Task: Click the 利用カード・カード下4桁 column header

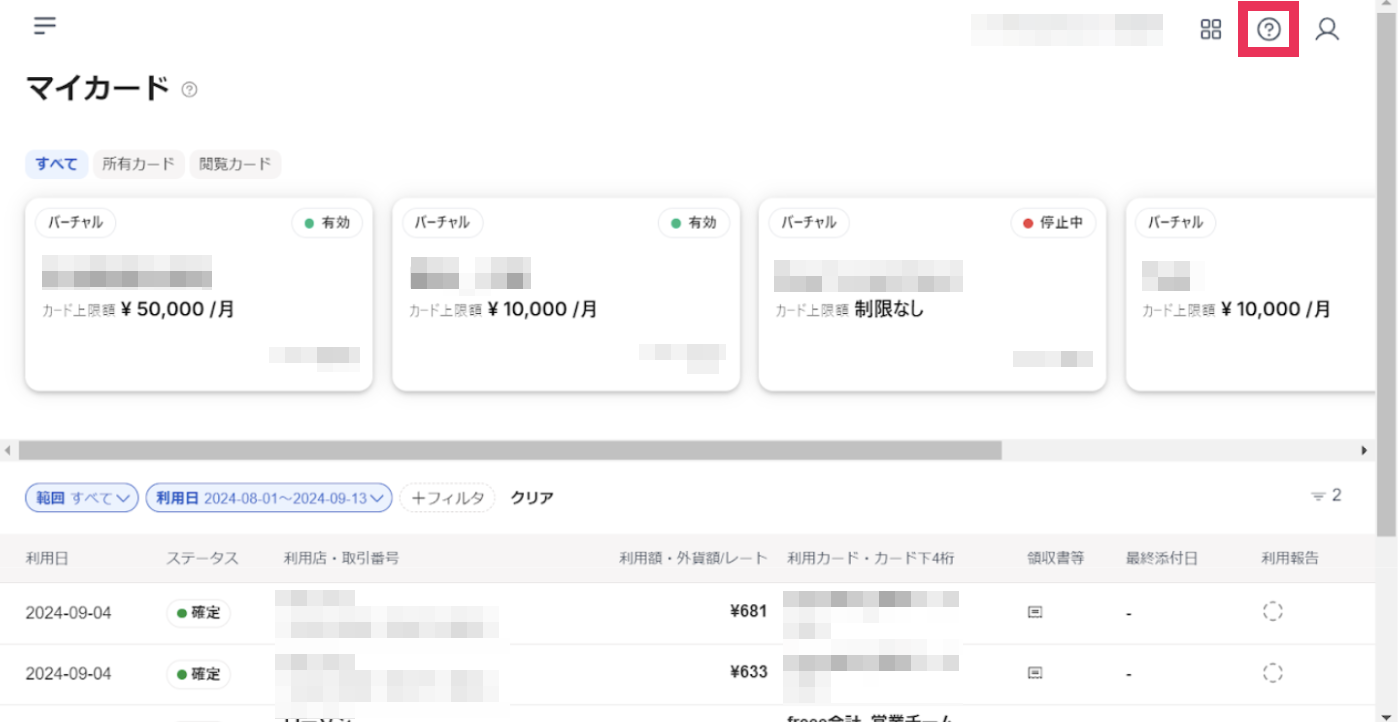Action: coord(871,558)
